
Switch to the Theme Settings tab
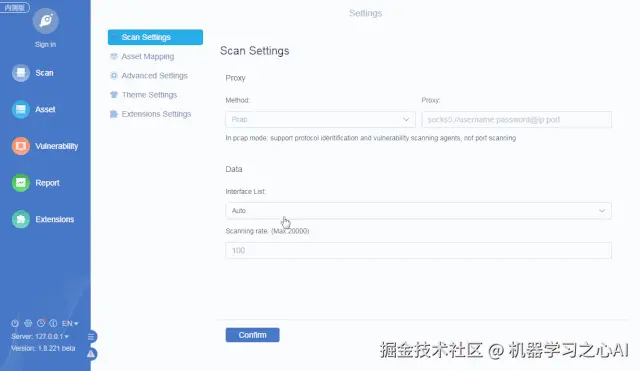pyautogui.click(x=149, y=95)
